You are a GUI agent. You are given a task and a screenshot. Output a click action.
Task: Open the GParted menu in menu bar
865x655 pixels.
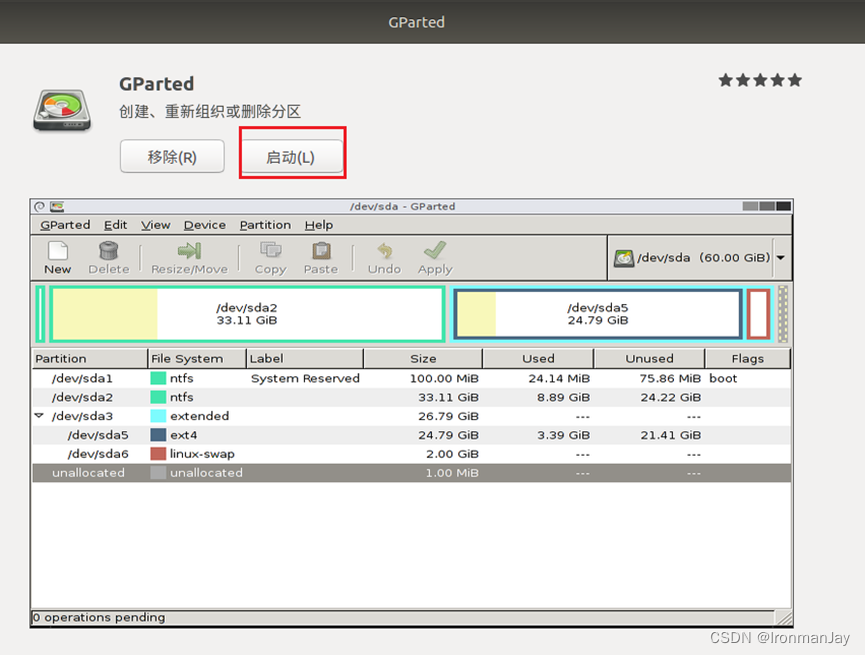tap(65, 225)
